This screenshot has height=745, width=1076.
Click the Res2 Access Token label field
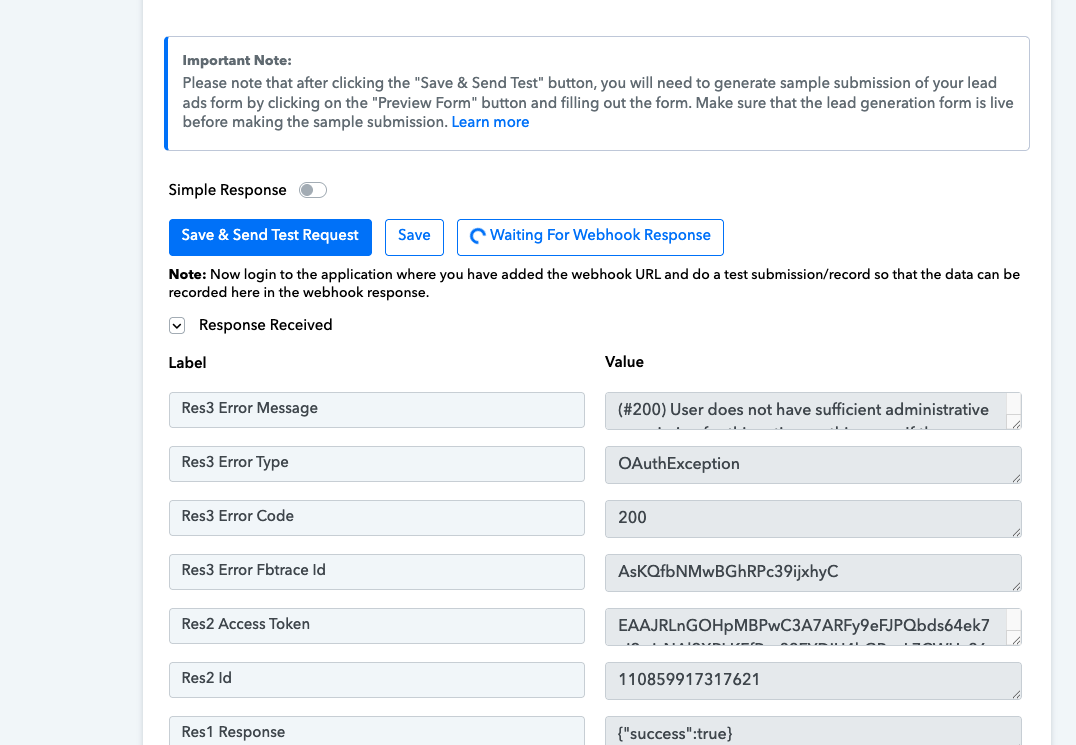pos(376,625)
